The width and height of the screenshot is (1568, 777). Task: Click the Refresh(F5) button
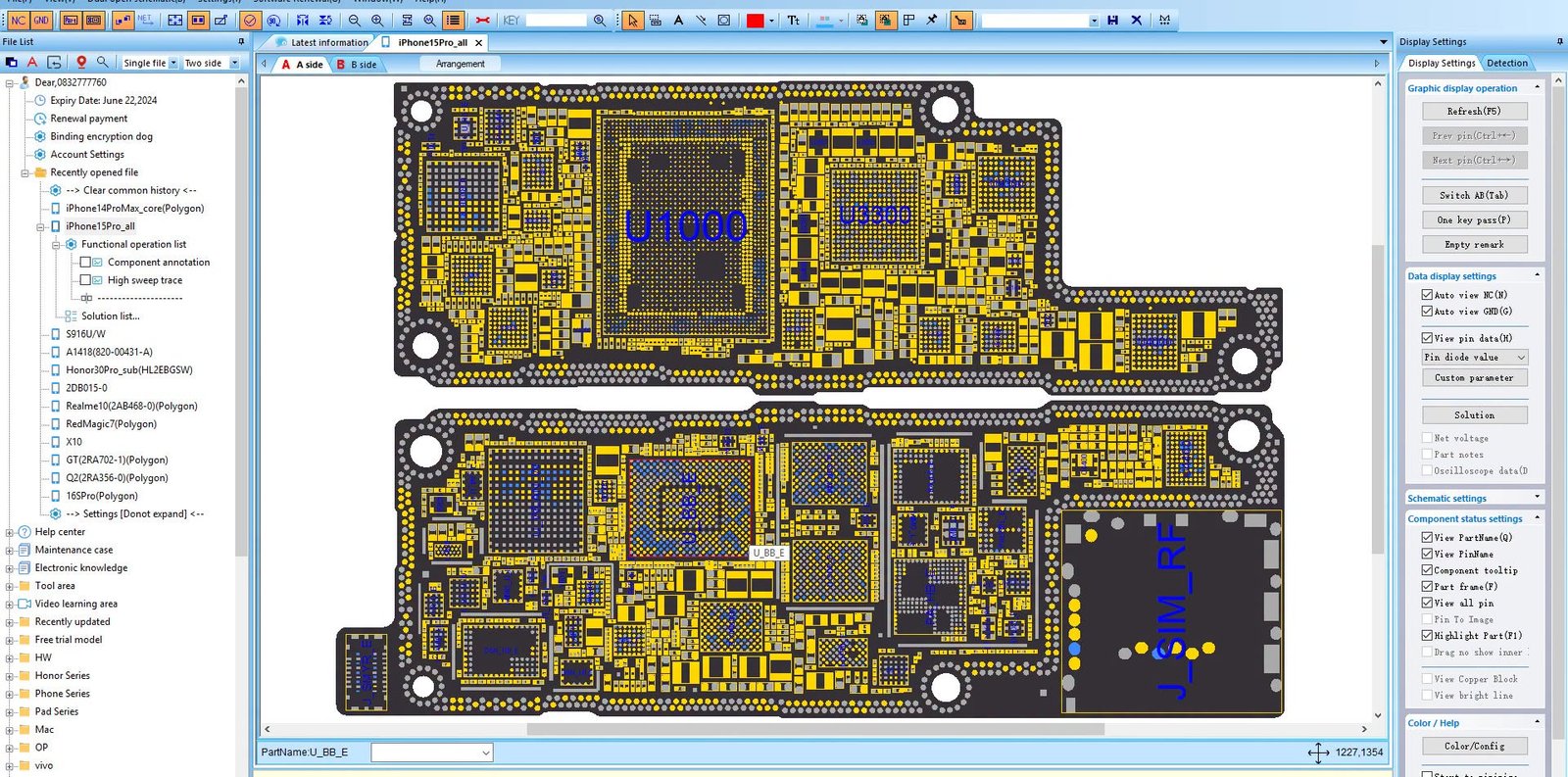pos(1475,111)
